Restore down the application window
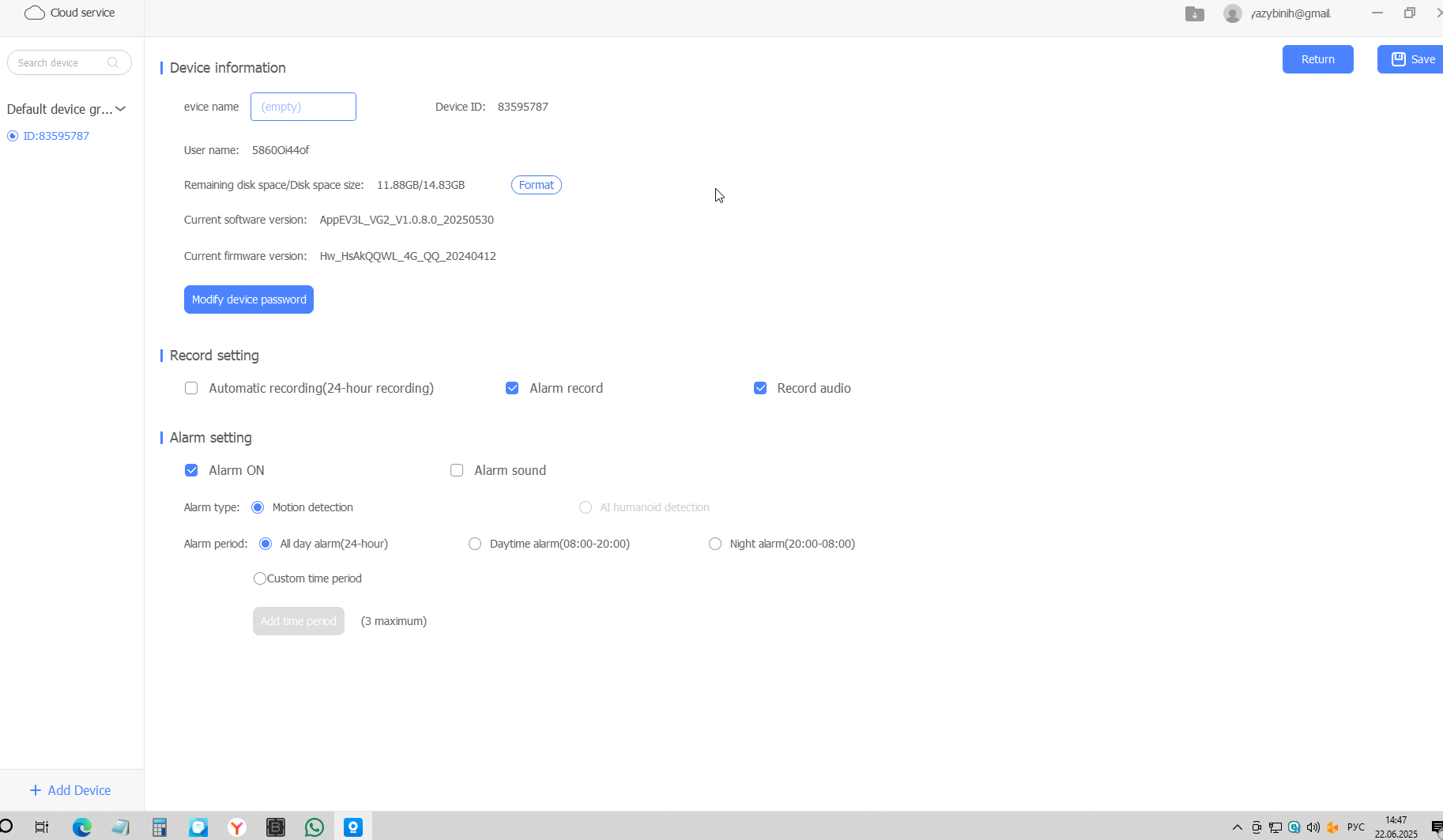 pyautogui.click(x=1410, y=13)
